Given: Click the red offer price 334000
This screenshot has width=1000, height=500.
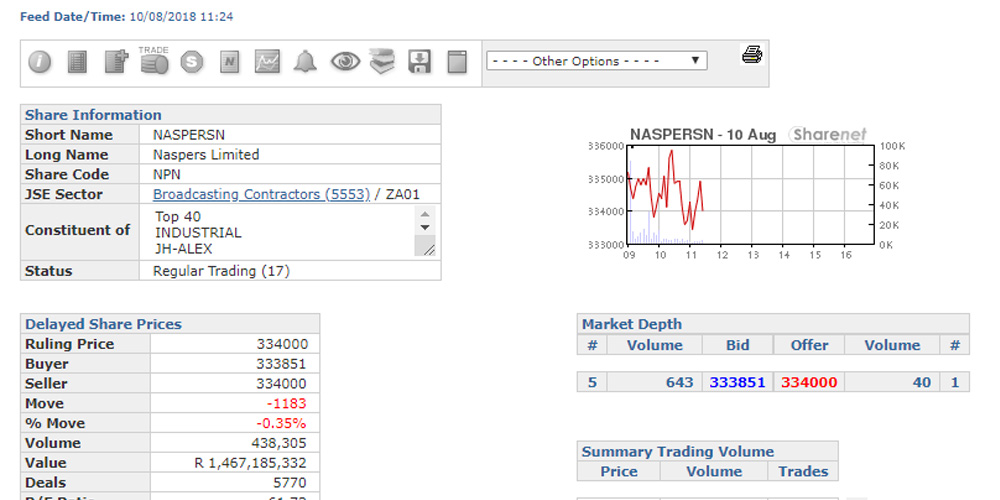Looking at the screenshot, I should 809,382.
